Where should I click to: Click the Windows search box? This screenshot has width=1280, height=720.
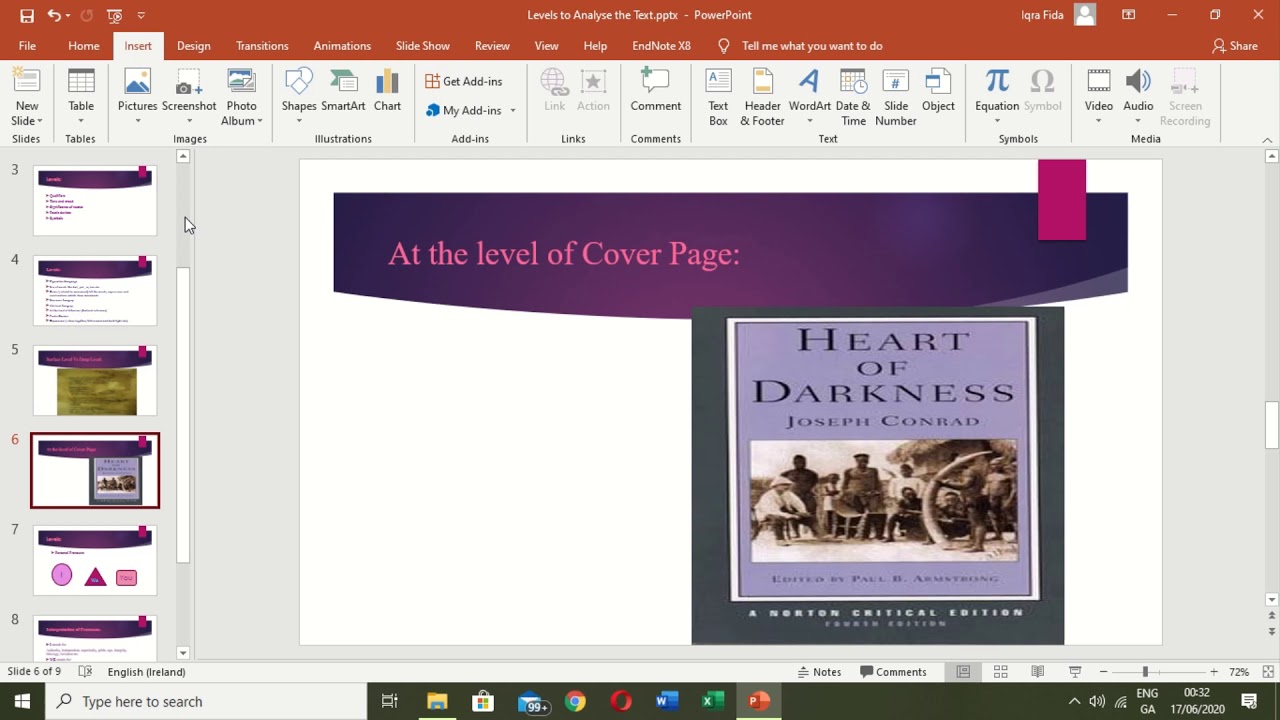click(x=206, y=701)
